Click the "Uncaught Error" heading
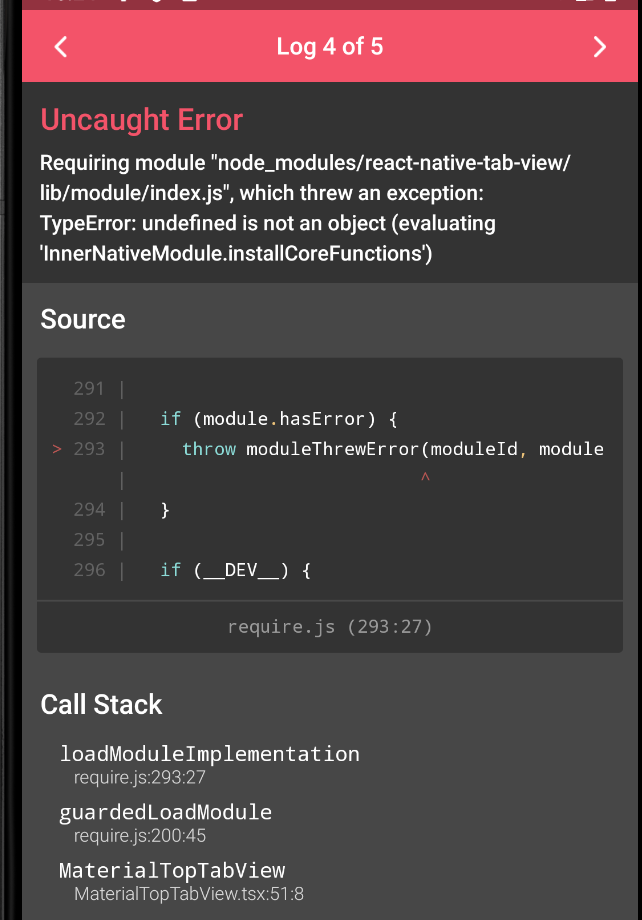The height and width of the screenshot is (920, 642). pyautogui.click(x=141, y=120)
